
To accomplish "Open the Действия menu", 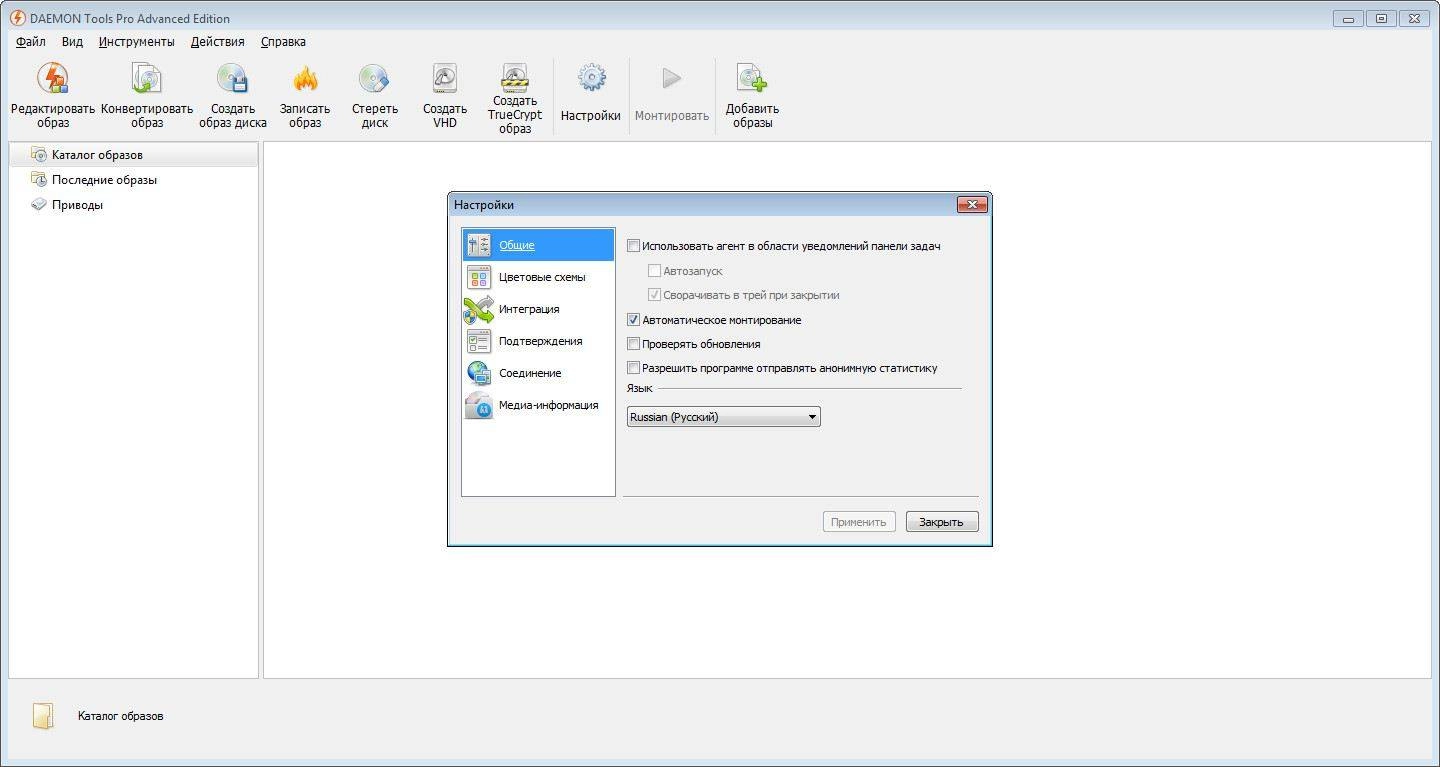I will pyautogui.click(x=218, y=42).
